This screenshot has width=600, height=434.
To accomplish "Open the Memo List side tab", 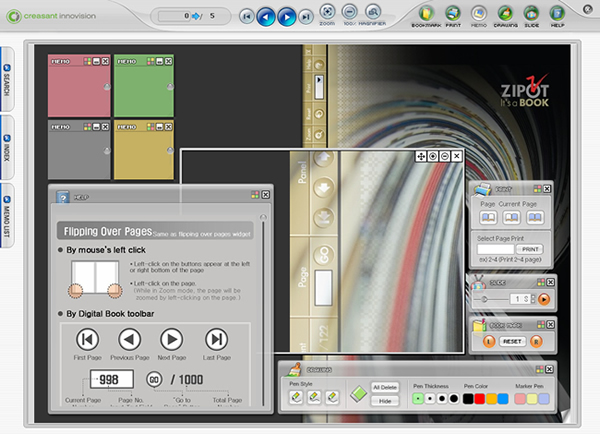I will click(7, 215).
